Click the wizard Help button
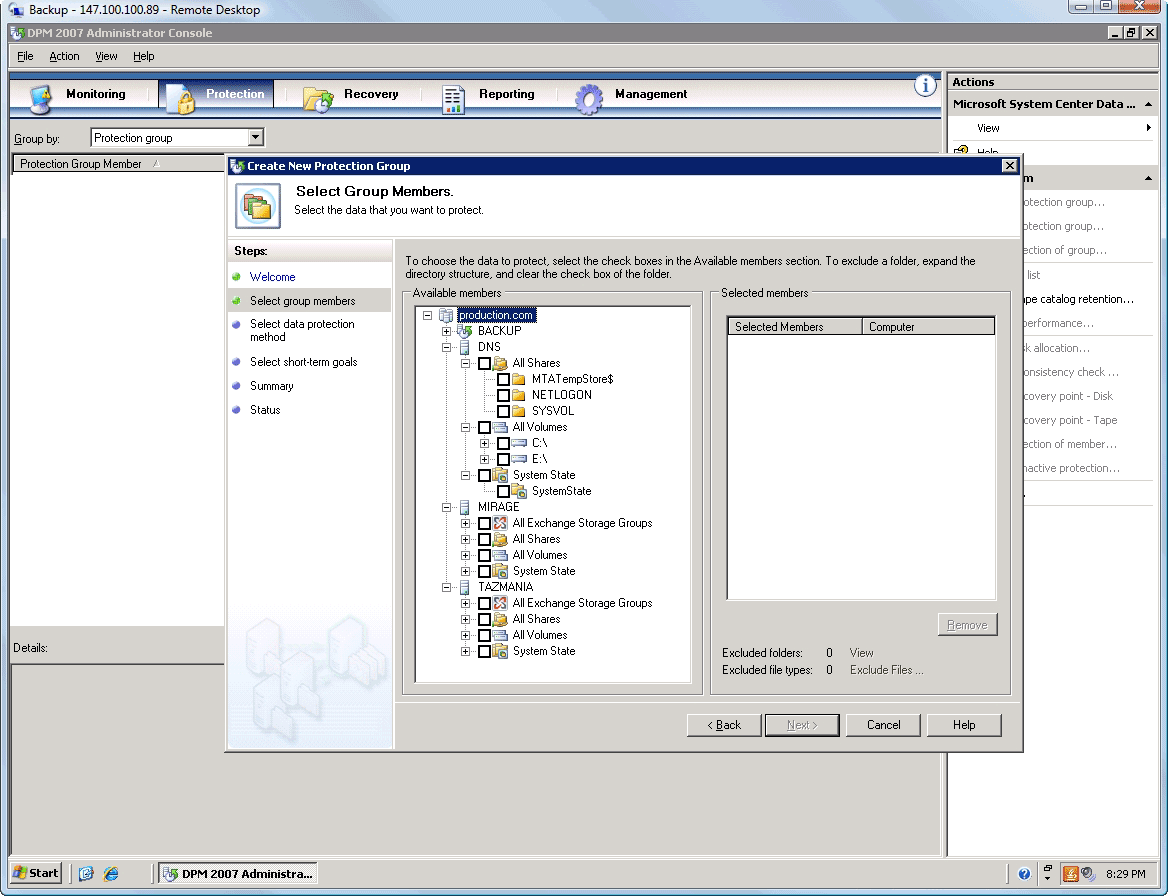Viewport: 1168px width, 896px height. coord(964,725)
